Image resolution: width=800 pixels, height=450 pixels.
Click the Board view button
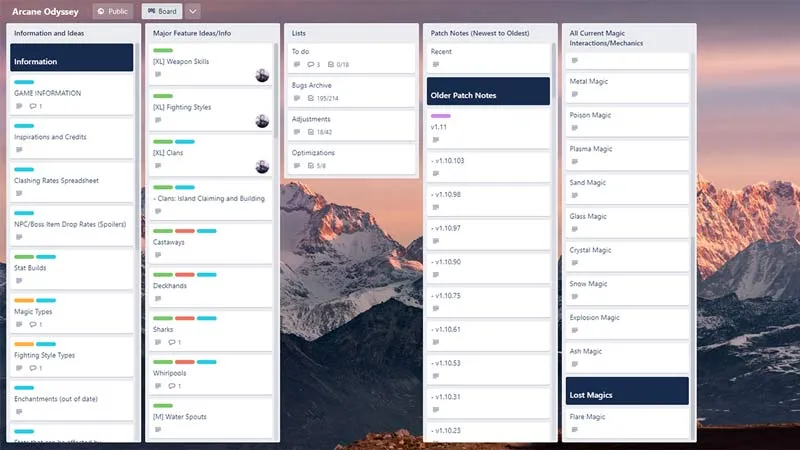(162, 11)
